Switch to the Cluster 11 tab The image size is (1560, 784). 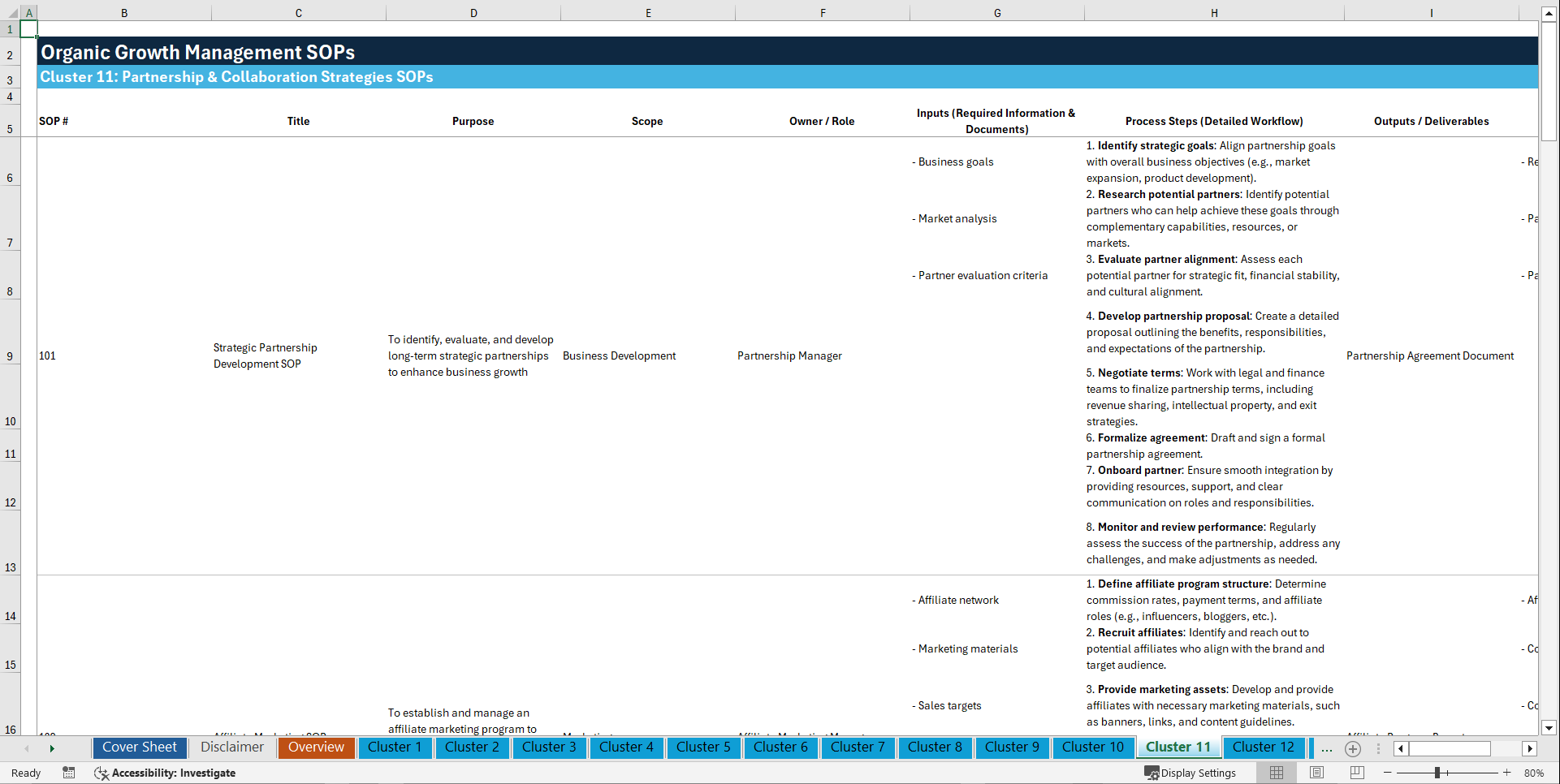(x=1178, y=747)
